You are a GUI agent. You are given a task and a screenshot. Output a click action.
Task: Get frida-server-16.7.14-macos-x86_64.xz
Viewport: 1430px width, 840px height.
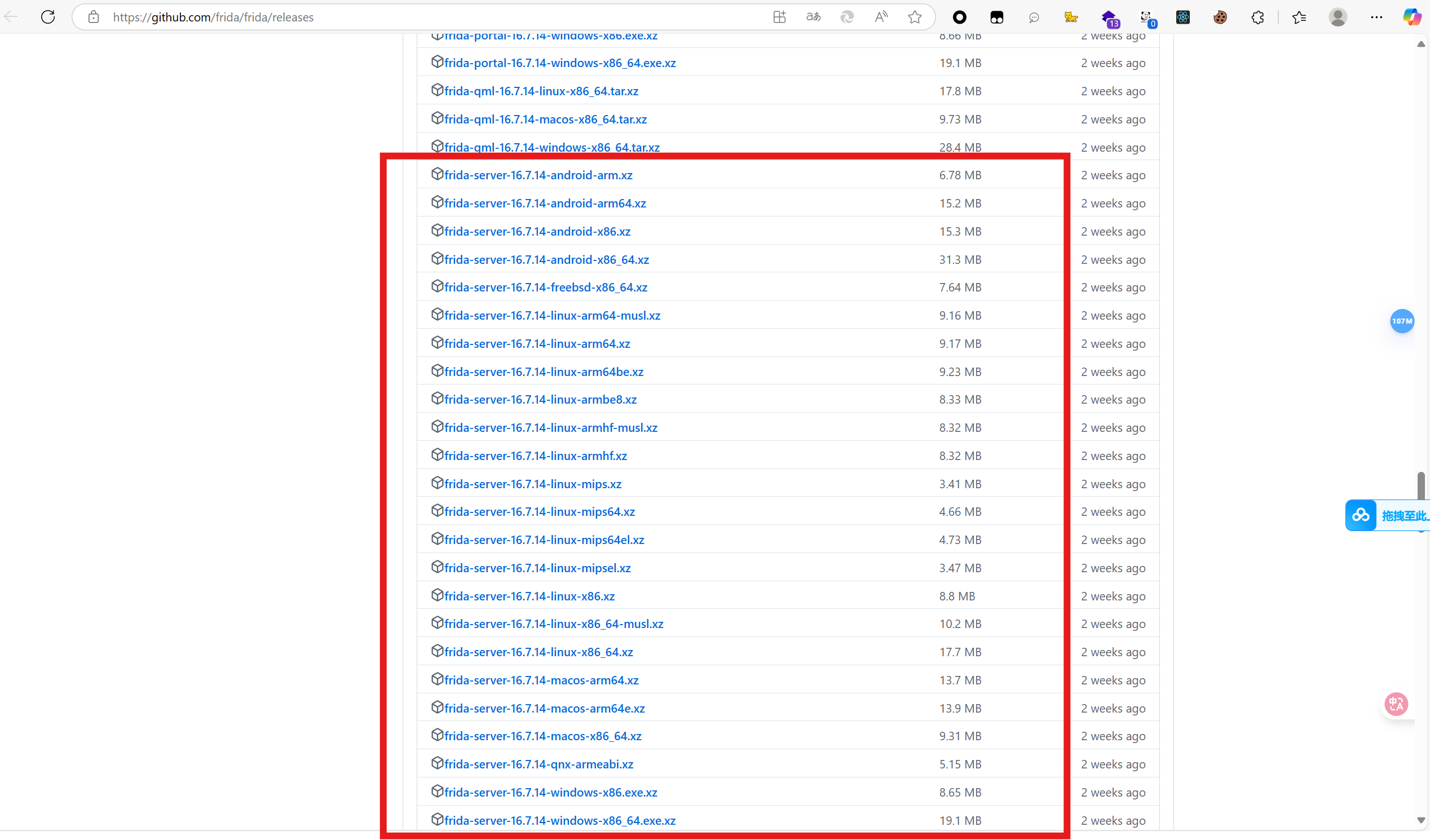[x=543, y=736]
